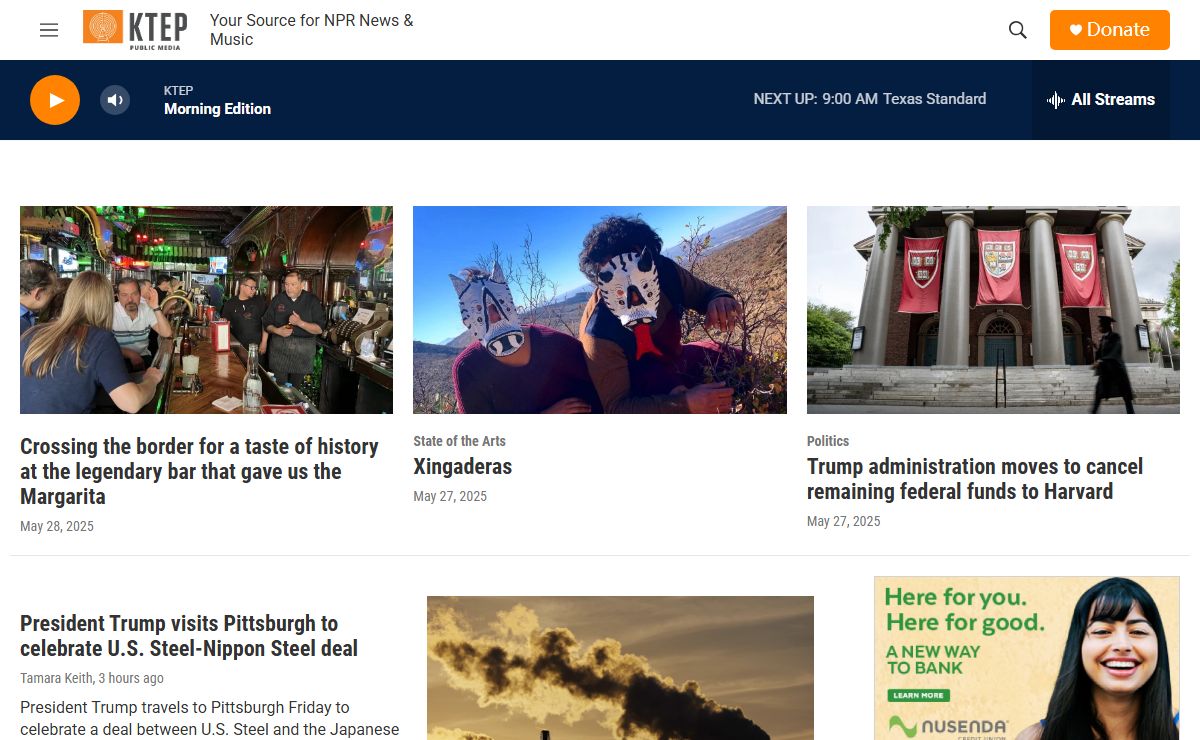Viewport: 1200px width, 740px height.
Task: Read the legendary Margarita bar story
Action: (x=199, y=471)
